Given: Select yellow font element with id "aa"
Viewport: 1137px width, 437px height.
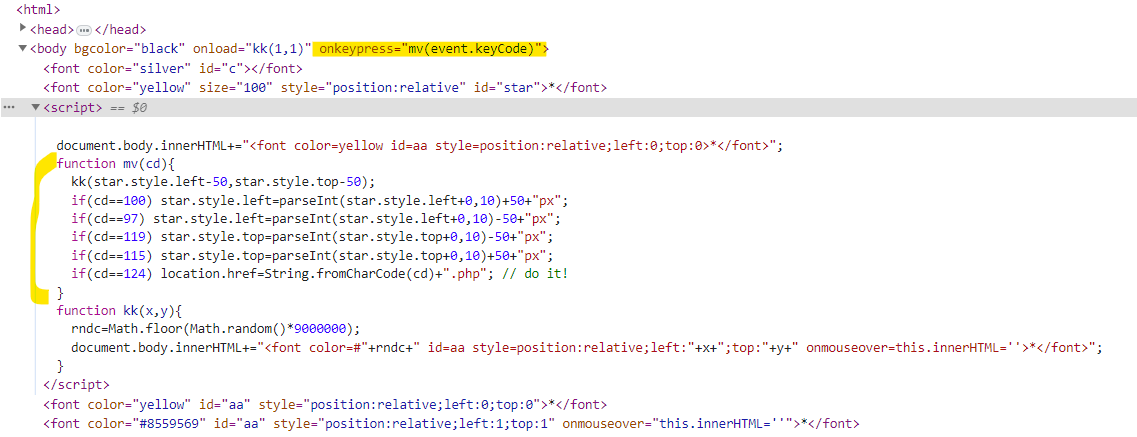Looking at the screenshot, I should coord(325,404).
